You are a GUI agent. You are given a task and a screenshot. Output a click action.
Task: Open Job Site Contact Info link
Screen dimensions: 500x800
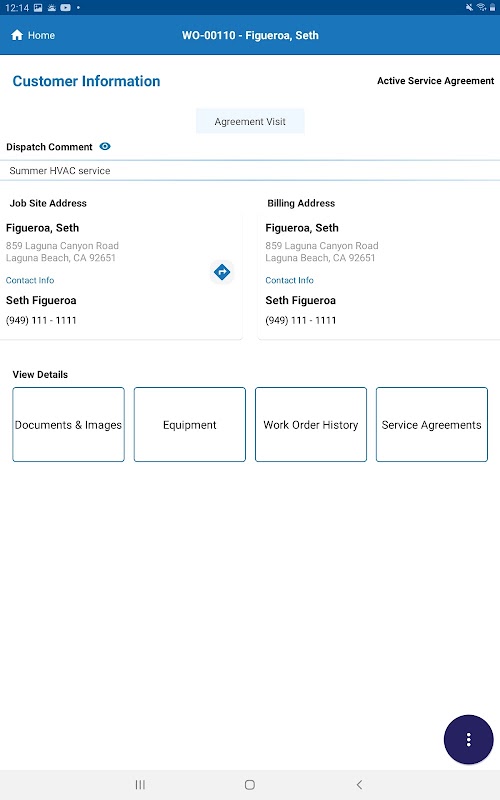coord(30,280)
